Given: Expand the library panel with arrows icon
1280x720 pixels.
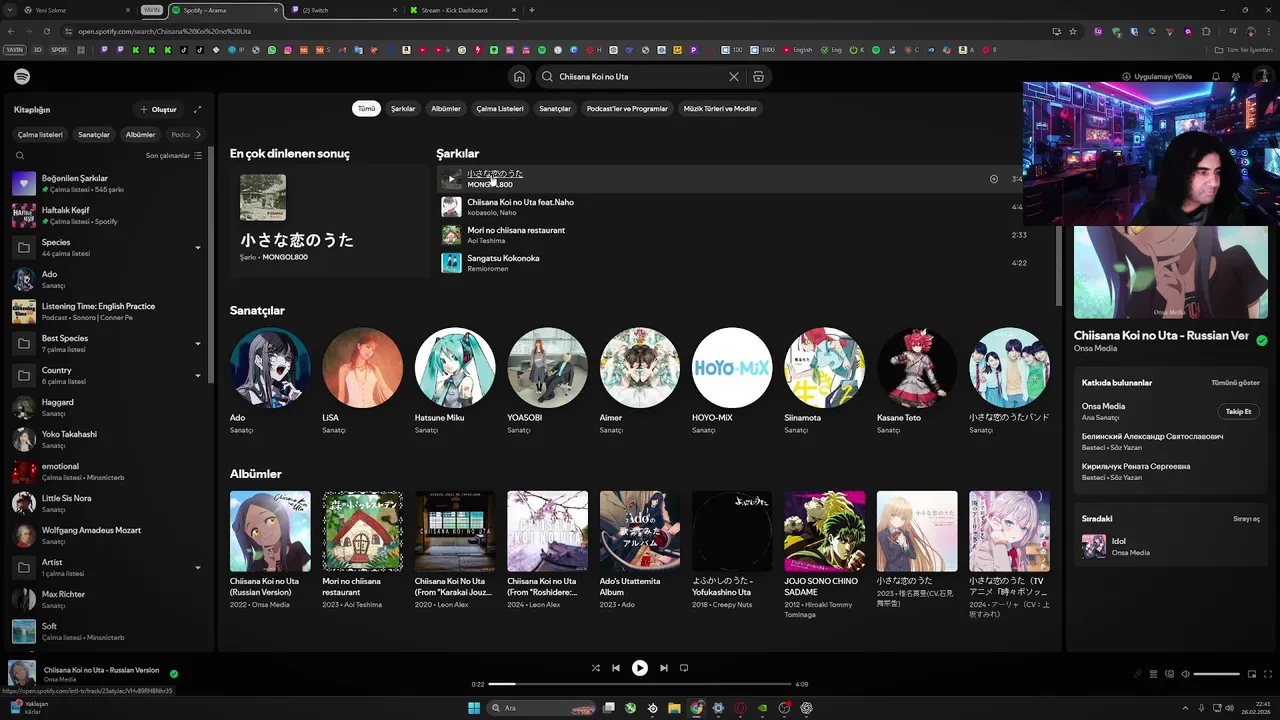Looking at the screenshot, I should tap(197, 110).
